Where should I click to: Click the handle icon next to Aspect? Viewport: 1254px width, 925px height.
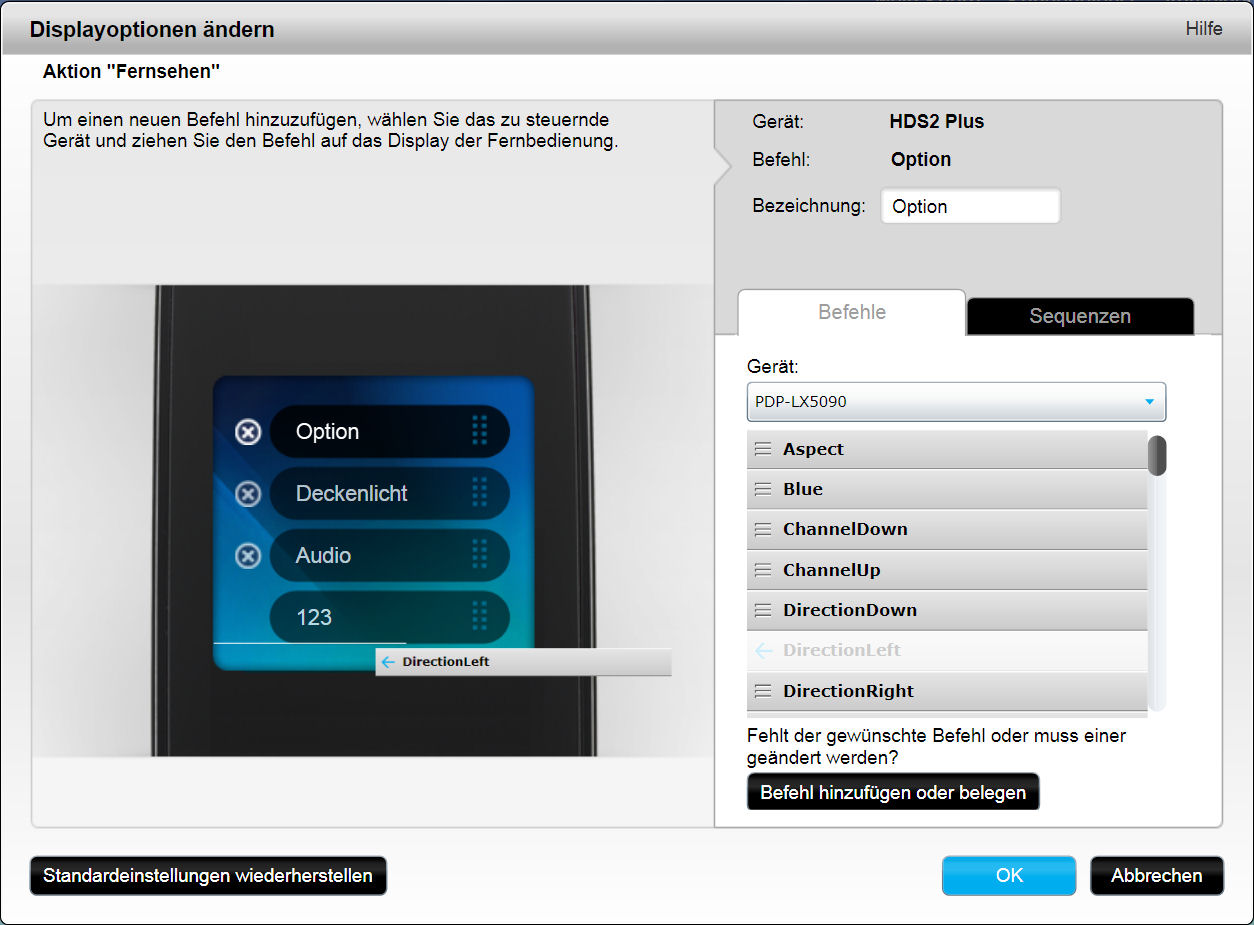(x=763, y=449)
